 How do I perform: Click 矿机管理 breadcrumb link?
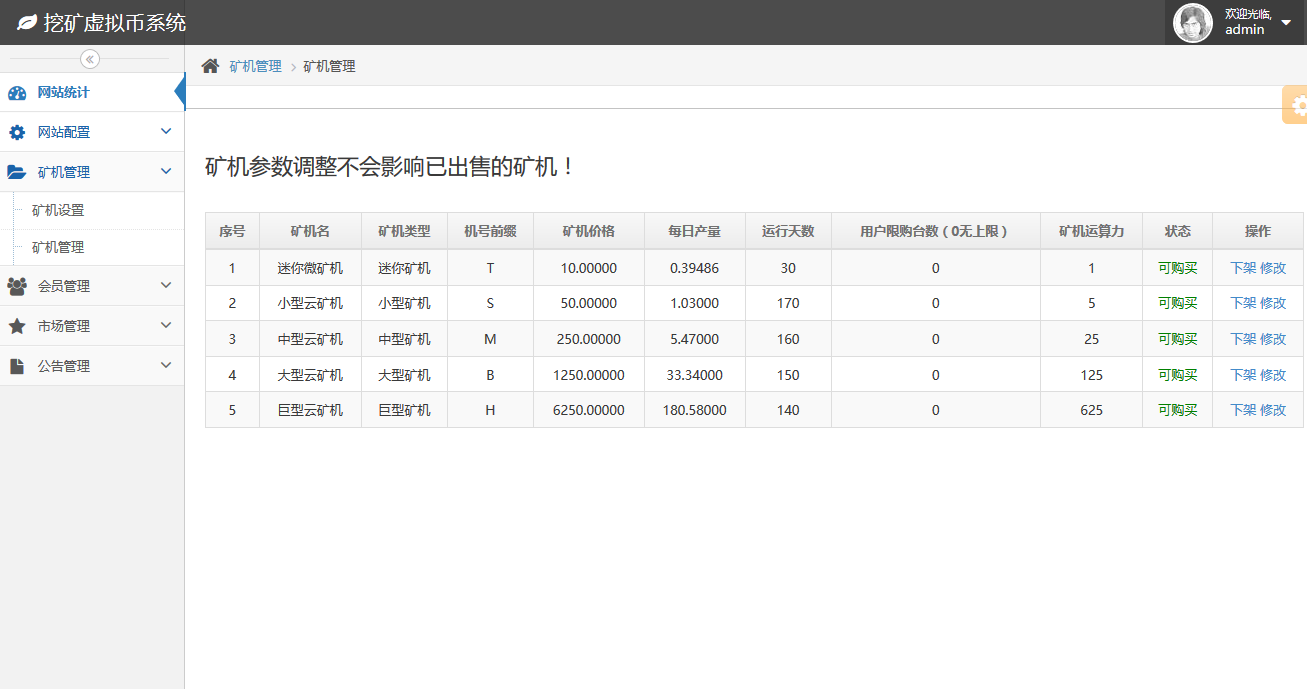pos(255,67)
